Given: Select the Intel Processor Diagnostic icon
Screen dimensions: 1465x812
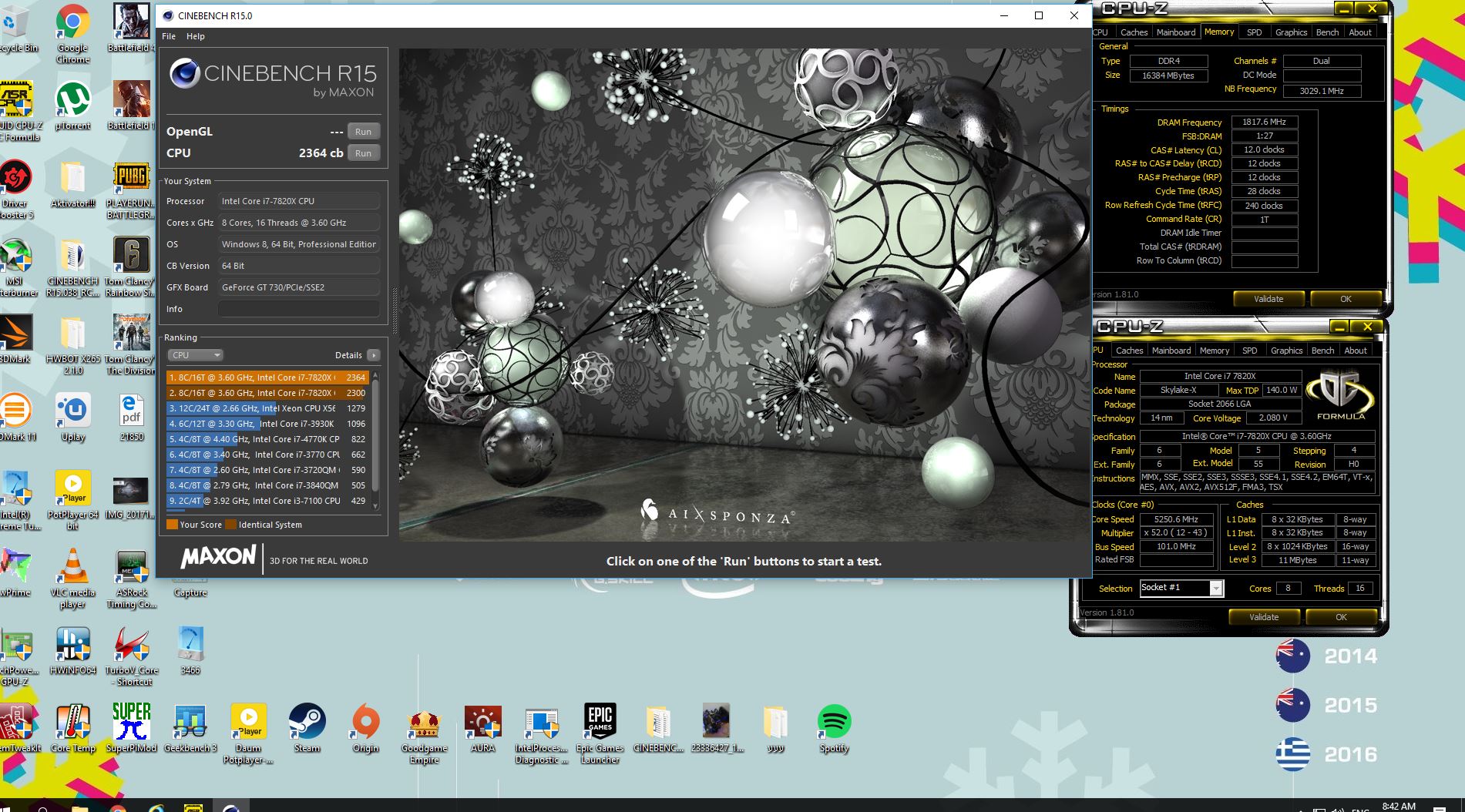Looking at the screenshot, I should pyautogui.click(x=541, y=734).
